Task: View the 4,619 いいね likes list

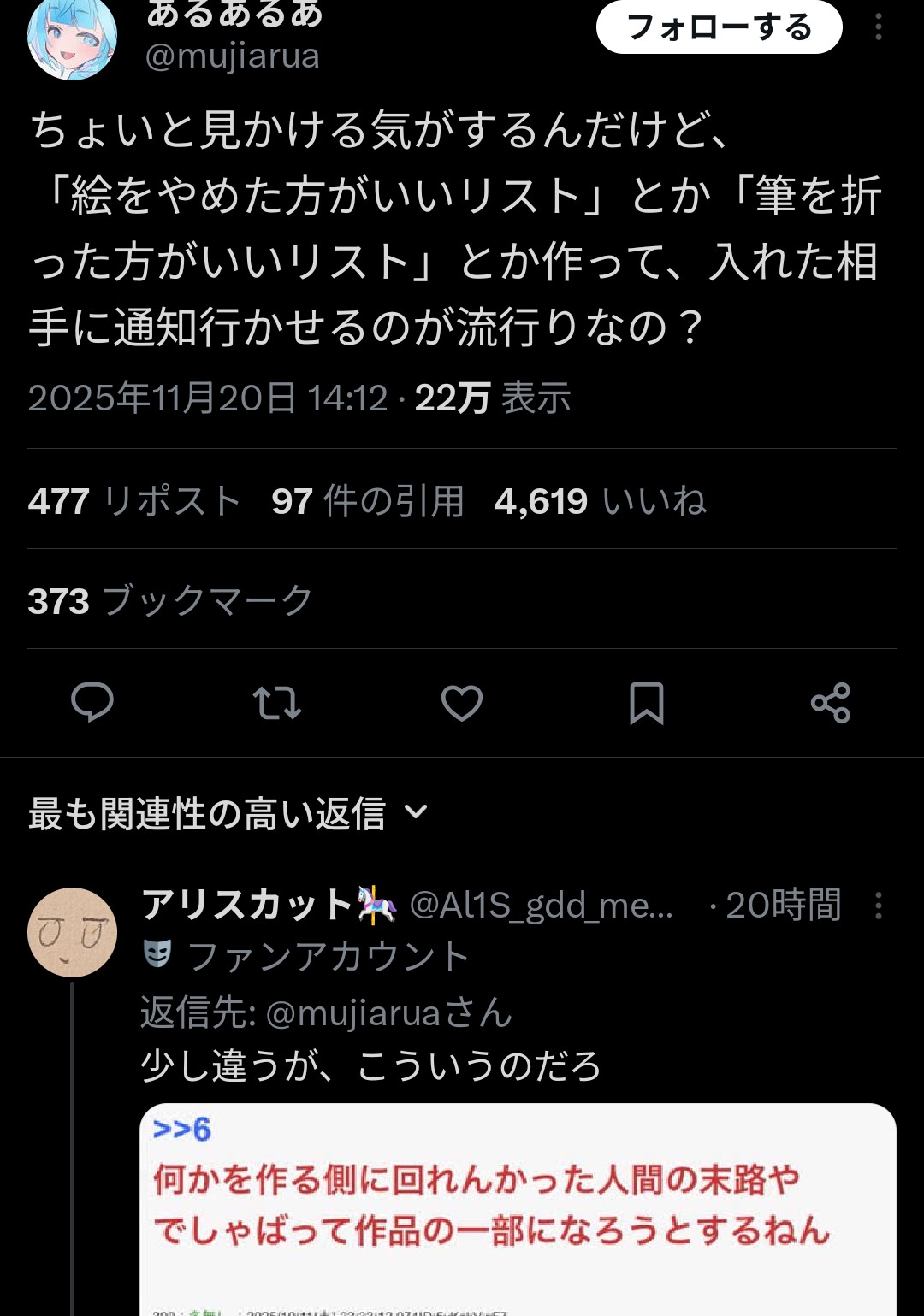Action: click(601, 501)
